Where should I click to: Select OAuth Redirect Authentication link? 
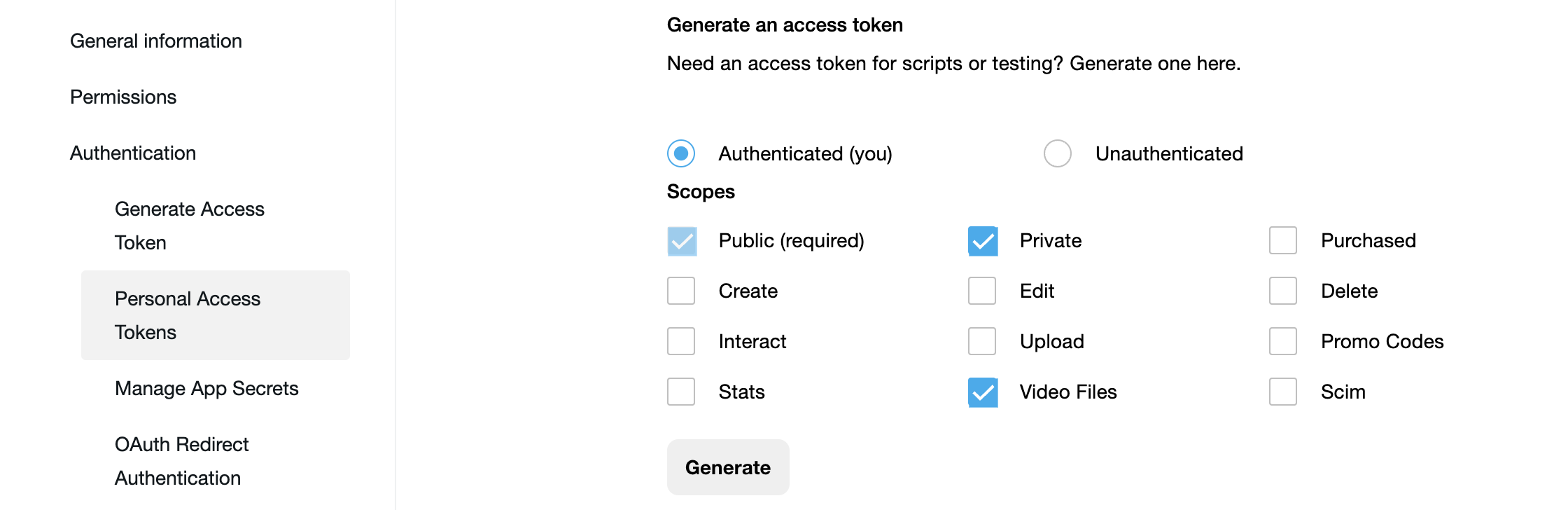click(x=181, y=461)
